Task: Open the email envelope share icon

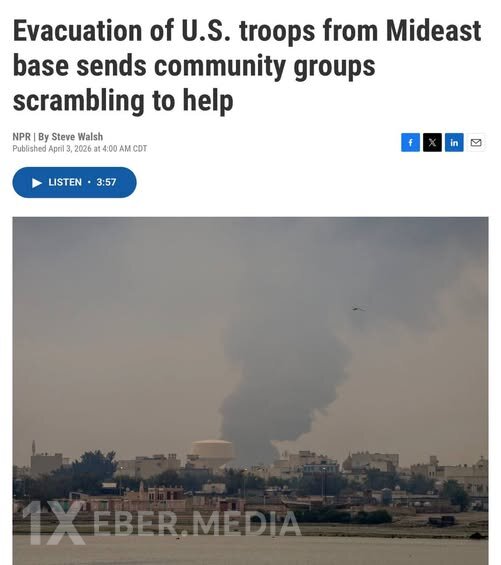Action: click(476, 143)
